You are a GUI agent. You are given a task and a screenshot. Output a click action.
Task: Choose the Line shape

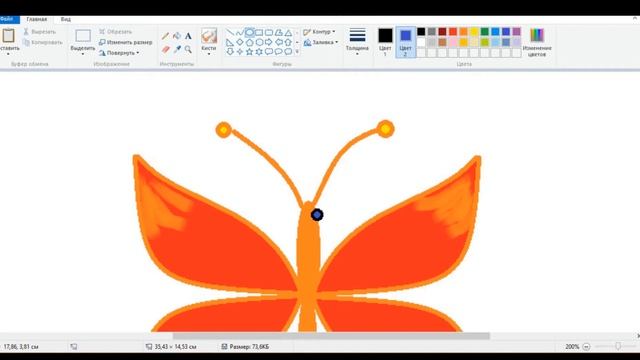230,33
